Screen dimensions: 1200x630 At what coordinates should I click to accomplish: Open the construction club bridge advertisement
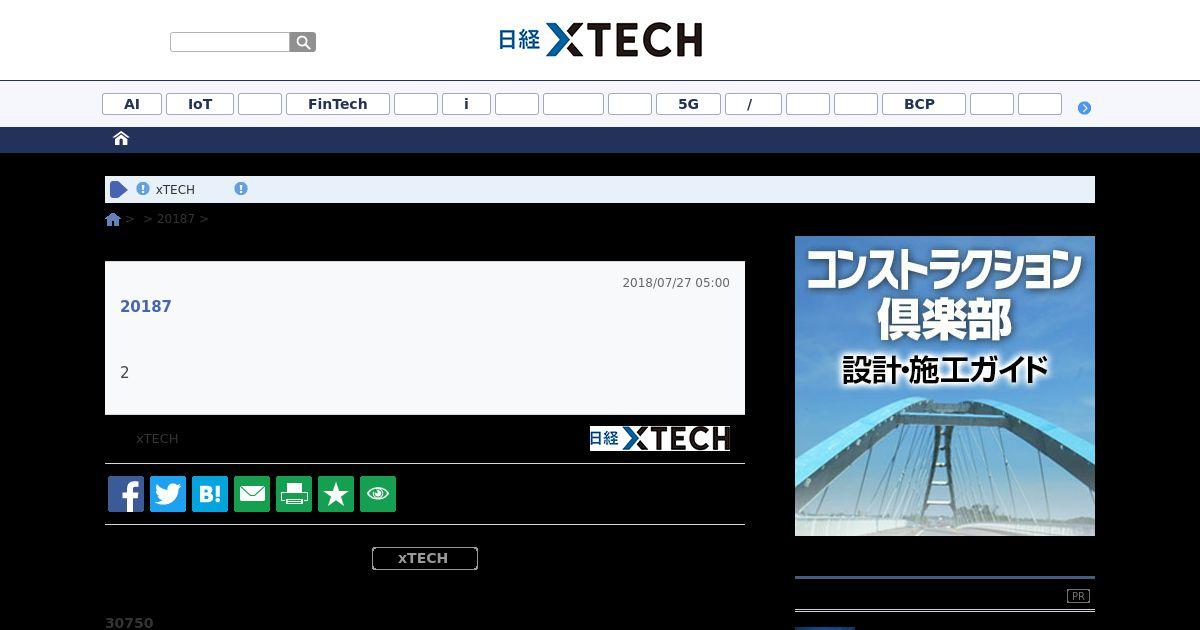click(x=945, y=386)
